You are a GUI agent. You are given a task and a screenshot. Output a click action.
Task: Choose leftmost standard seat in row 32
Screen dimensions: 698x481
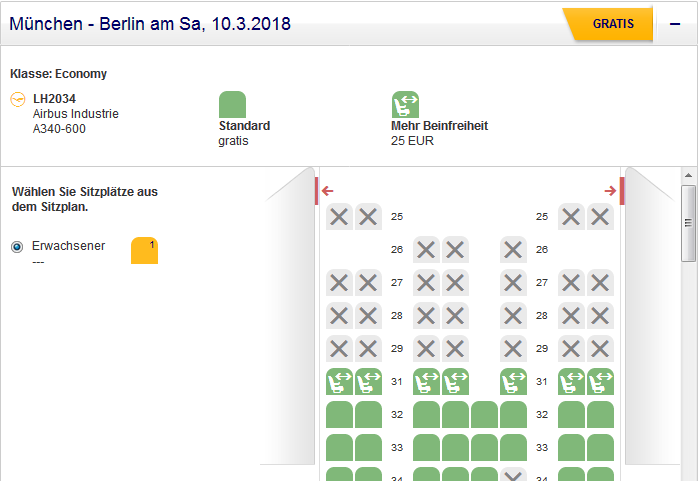coord(340,415)
